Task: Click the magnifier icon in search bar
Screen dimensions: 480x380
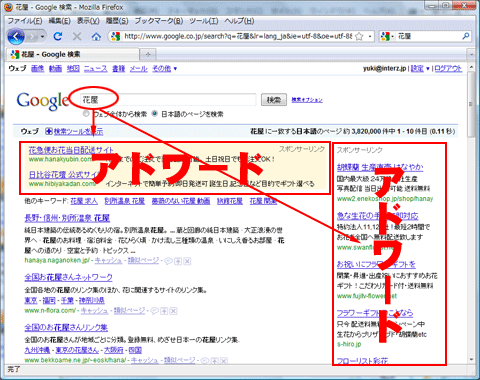Action: pyautogui.click(x=466, y=36)
